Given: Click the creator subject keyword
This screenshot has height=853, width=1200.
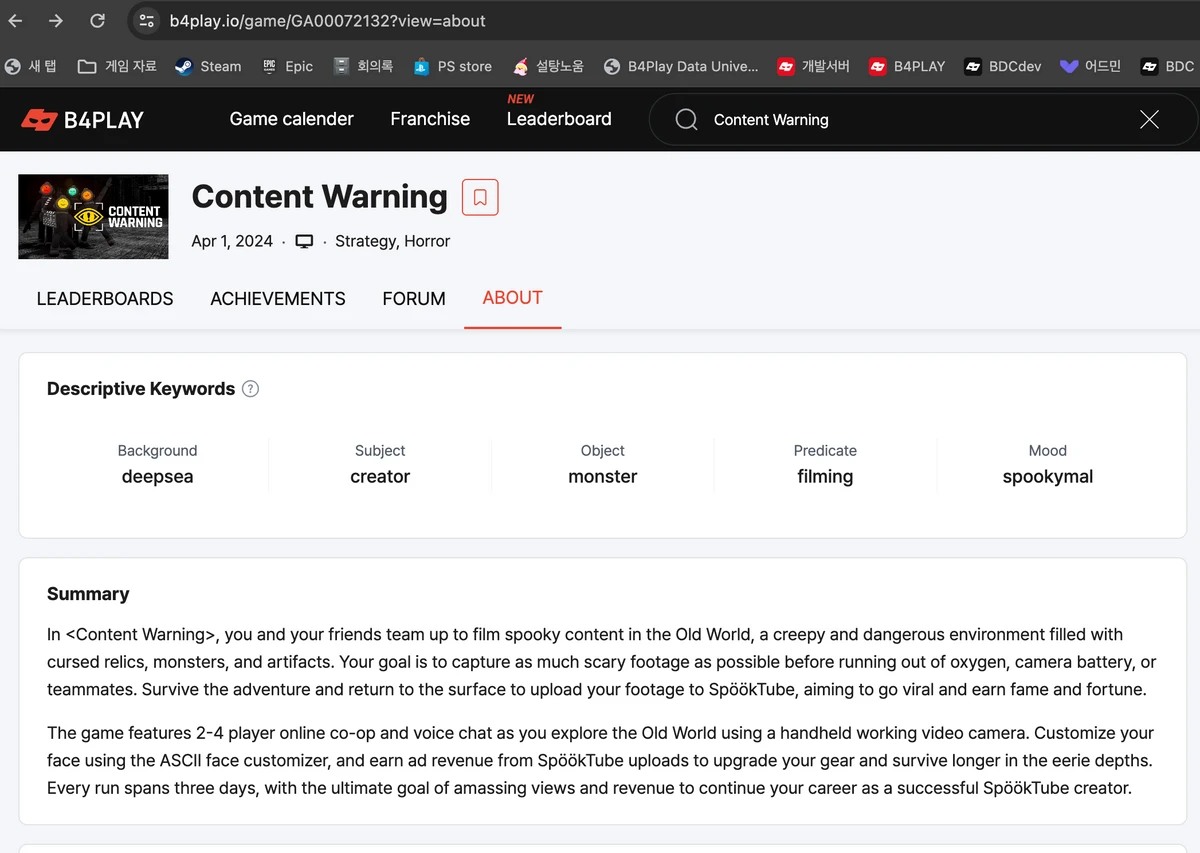Looking at the screenshot, I should 380,477.
